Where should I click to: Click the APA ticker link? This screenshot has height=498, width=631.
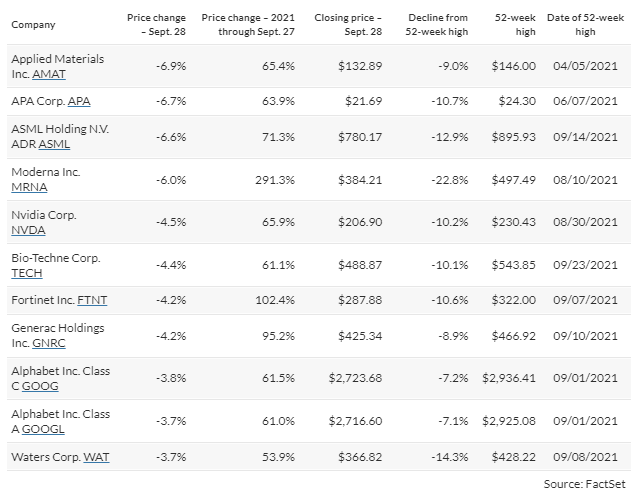pyautogui.click(x=77, y=102)
